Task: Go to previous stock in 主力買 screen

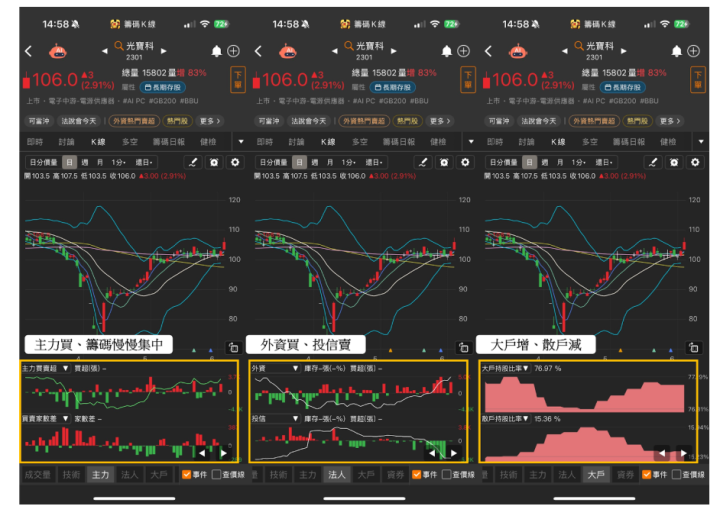Action: pos(105,51)
